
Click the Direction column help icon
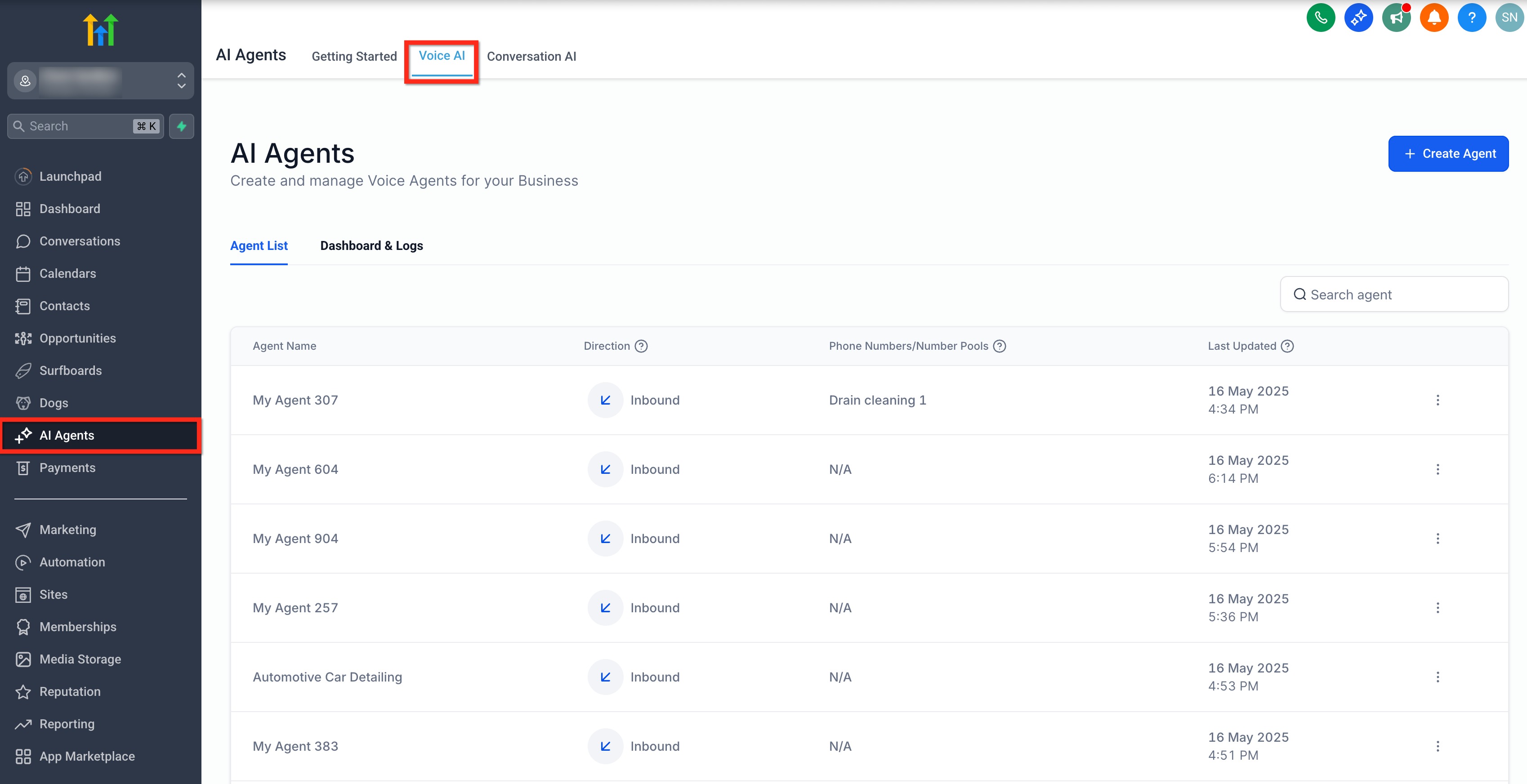(x=641, y=346)
